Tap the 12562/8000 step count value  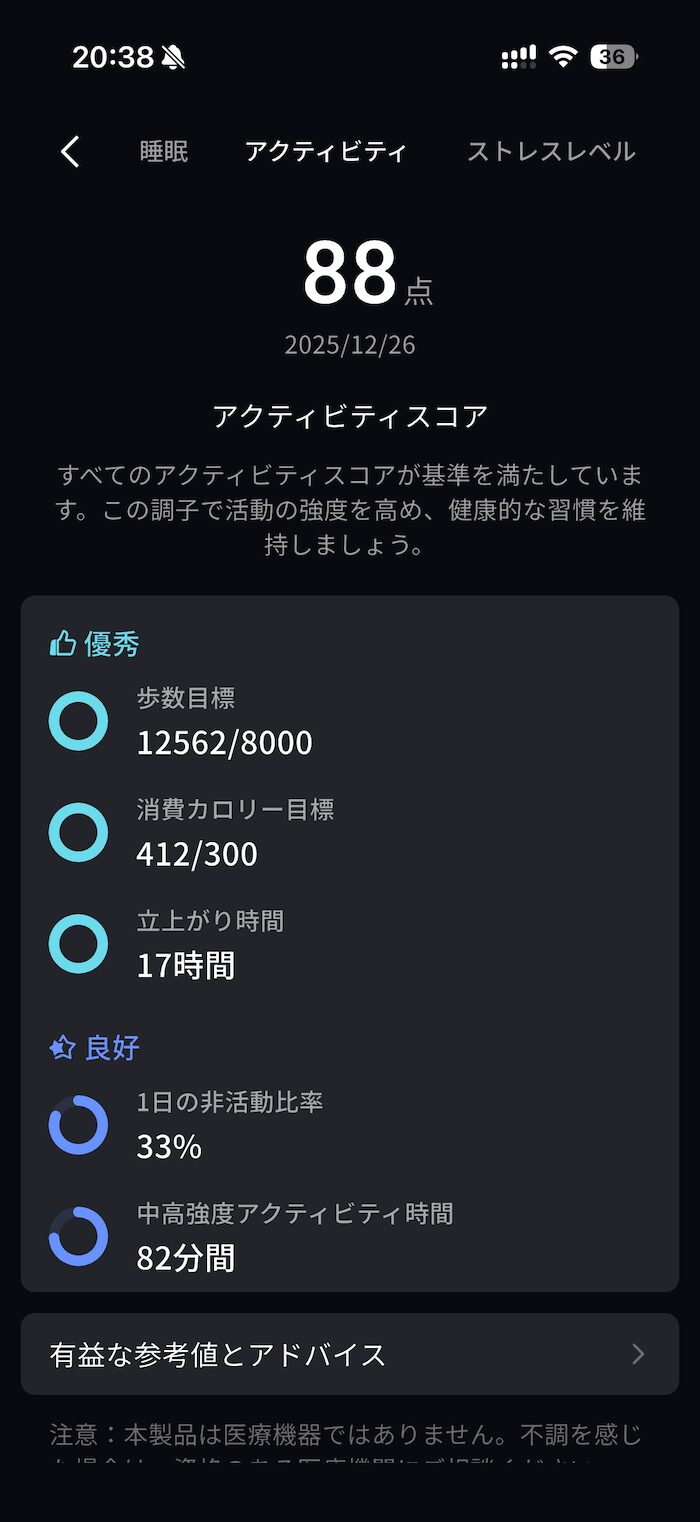tap(225, 743)
